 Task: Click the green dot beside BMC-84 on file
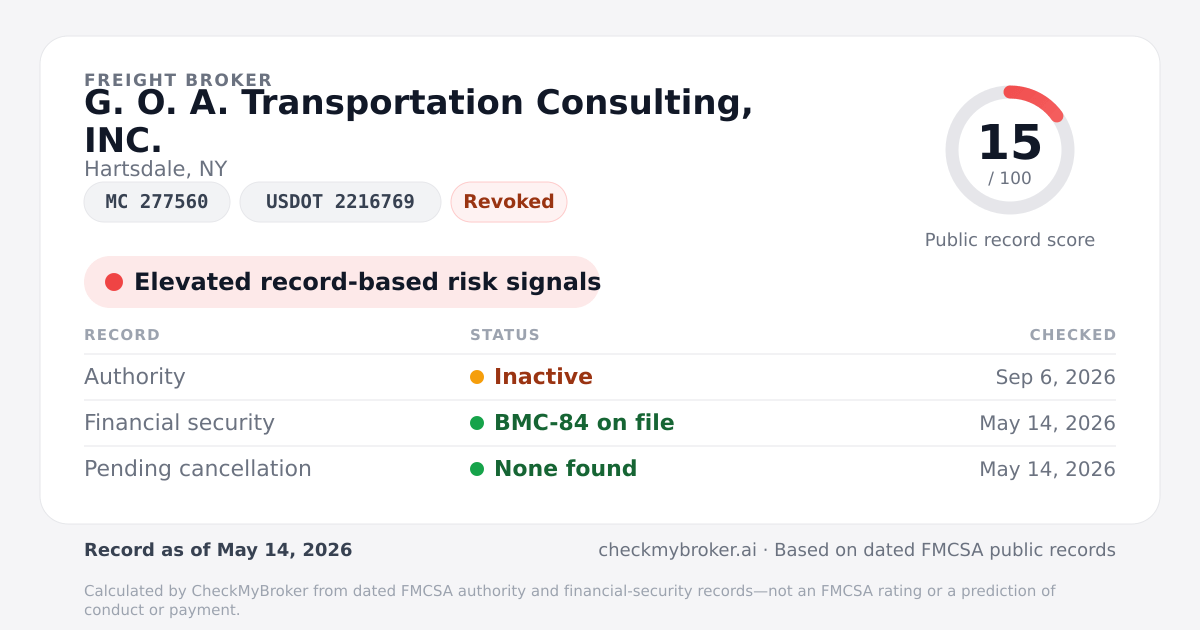tap(477, 423)
